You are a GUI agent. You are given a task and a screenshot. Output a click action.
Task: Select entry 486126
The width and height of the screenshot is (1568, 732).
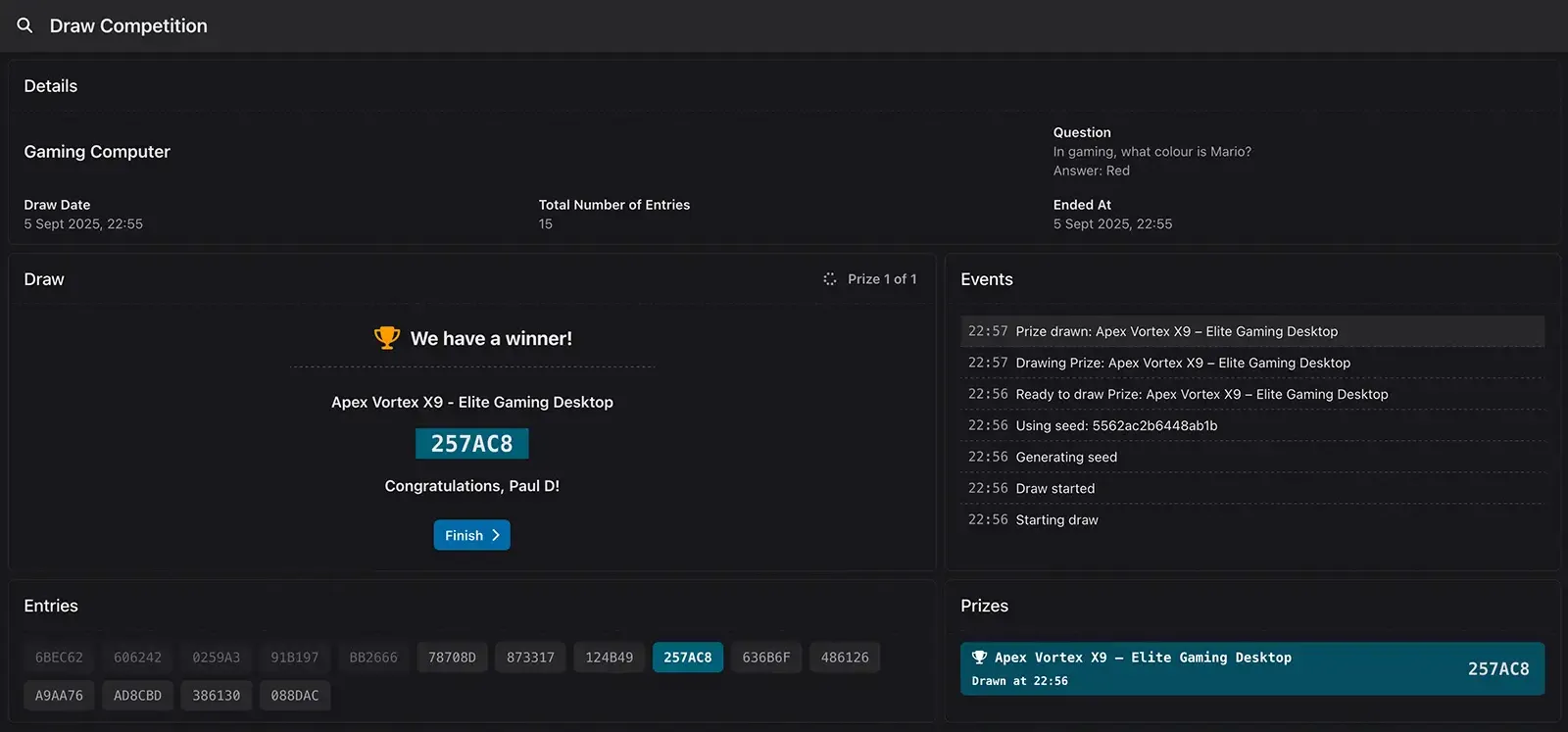845,658
